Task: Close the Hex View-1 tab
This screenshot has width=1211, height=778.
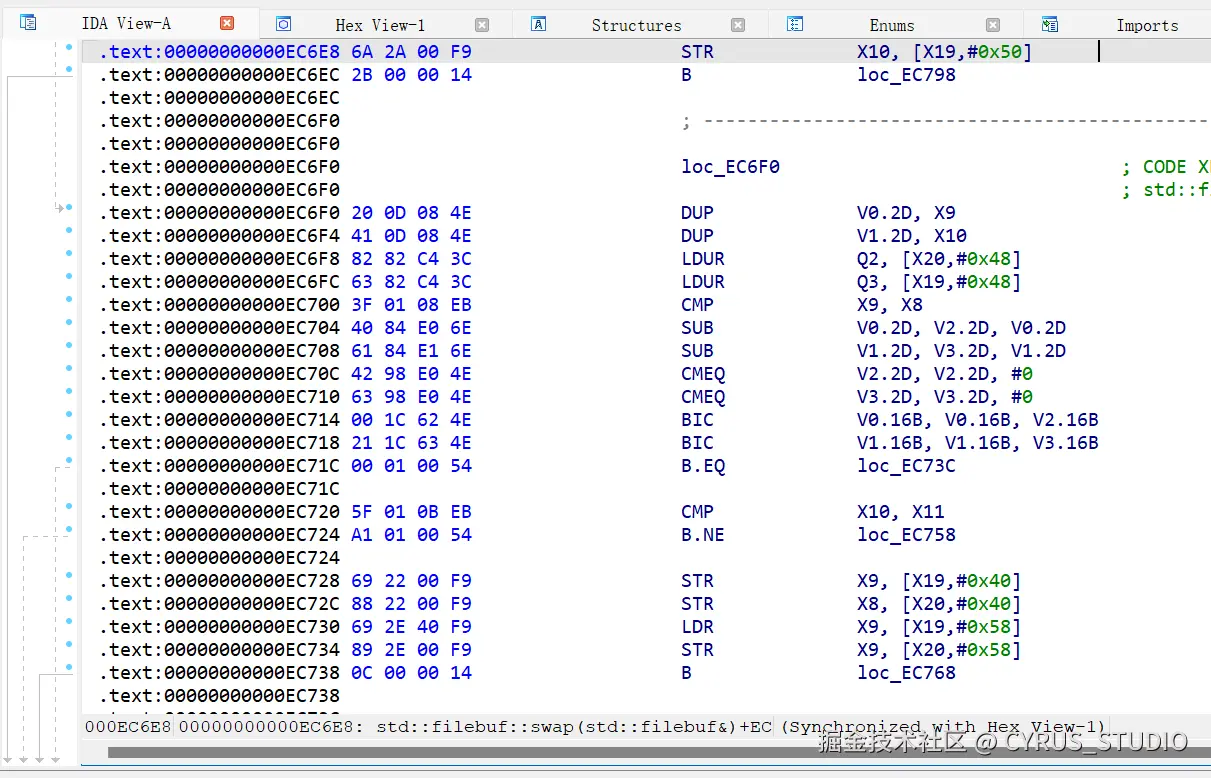Action: (482, 25)
